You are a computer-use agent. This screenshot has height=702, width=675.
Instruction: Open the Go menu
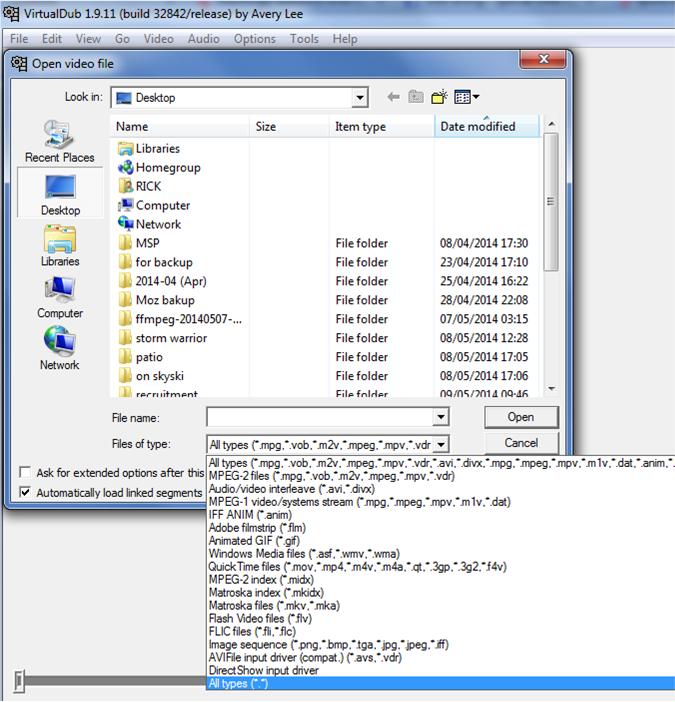tap(122, 39)
